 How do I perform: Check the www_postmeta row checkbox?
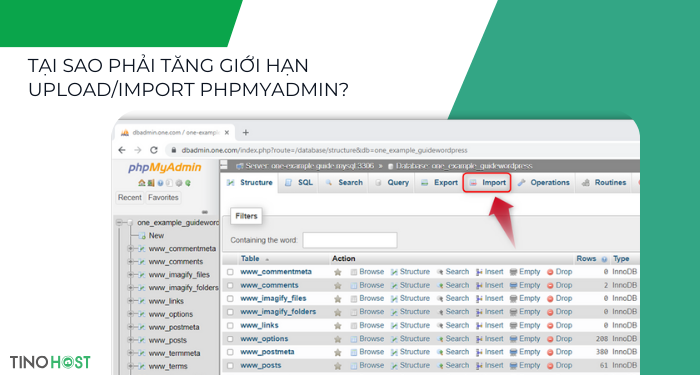[x=230, y=352]
